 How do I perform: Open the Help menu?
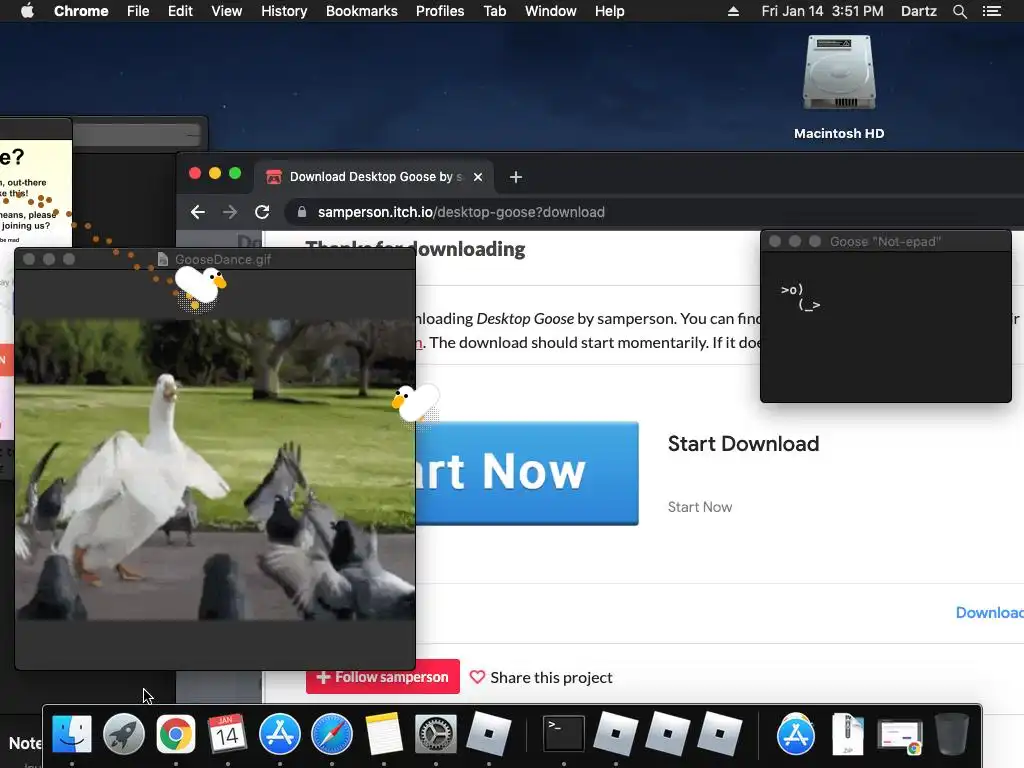[x=609, y=11]
